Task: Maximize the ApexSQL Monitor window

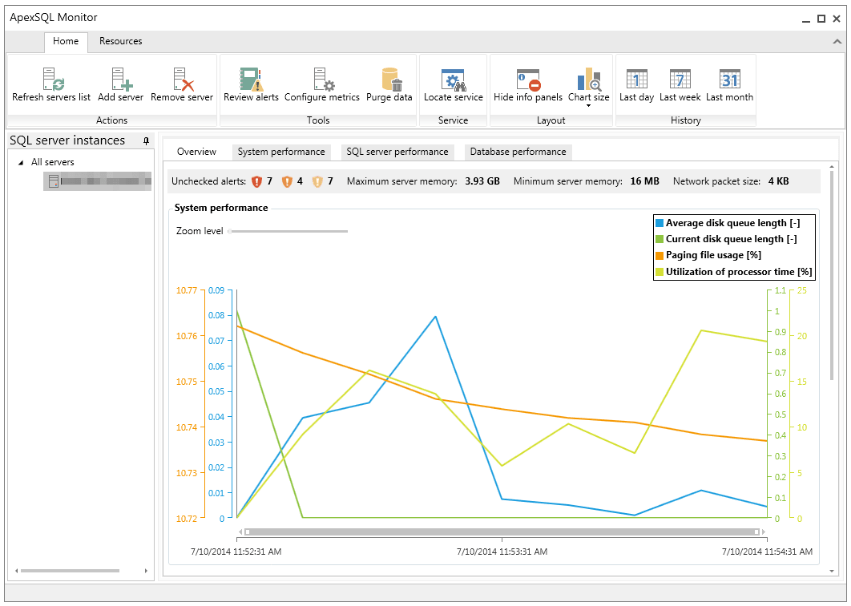Action: click(x=821, y=18)
